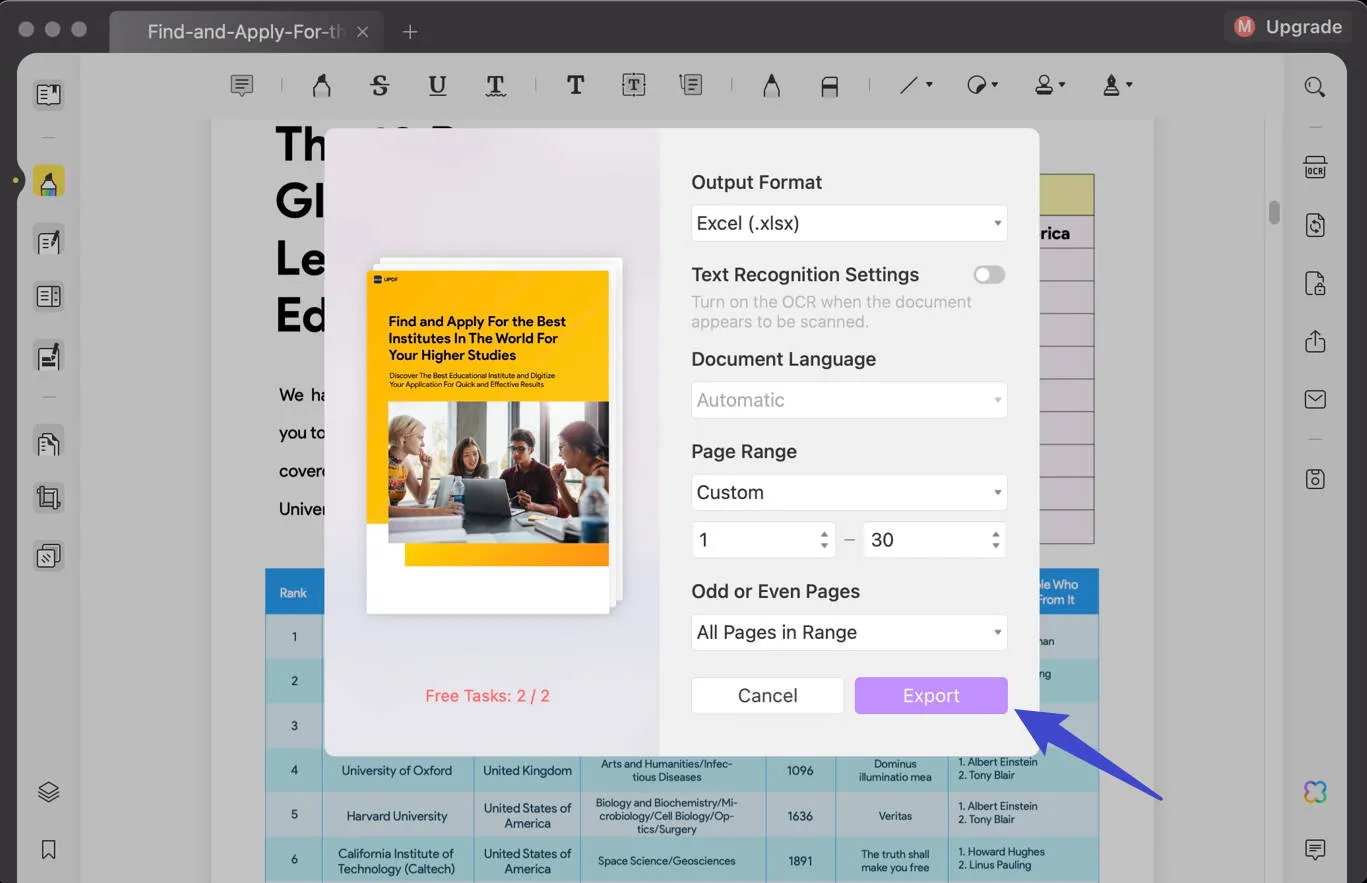Open the Organize Pages sidebar icon
Viewport: 1367px width, 883px height.
pyautogui.click(x=48, y=442)
